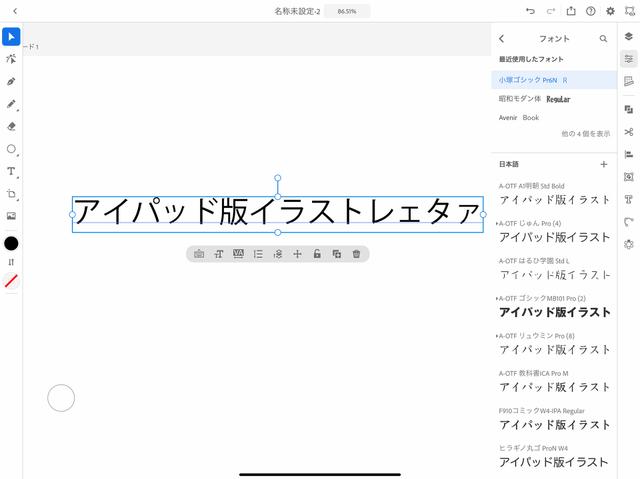The height and width of the screenshot is (479, 640).
Task: Tap the move icon in the context bar
Action: coord(298,254)
